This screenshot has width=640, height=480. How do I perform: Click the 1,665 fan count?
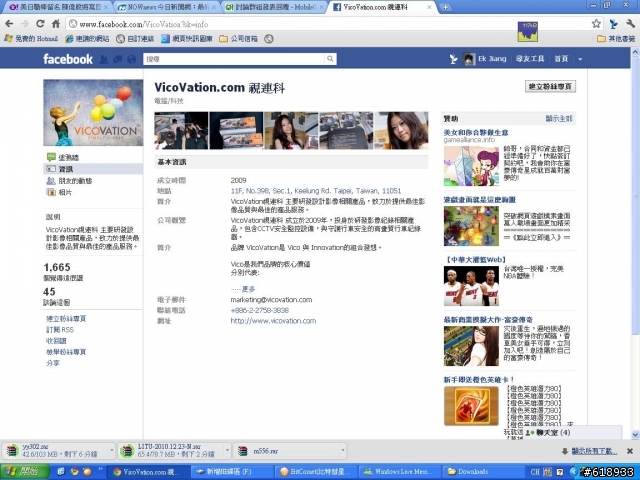[57, 267]
